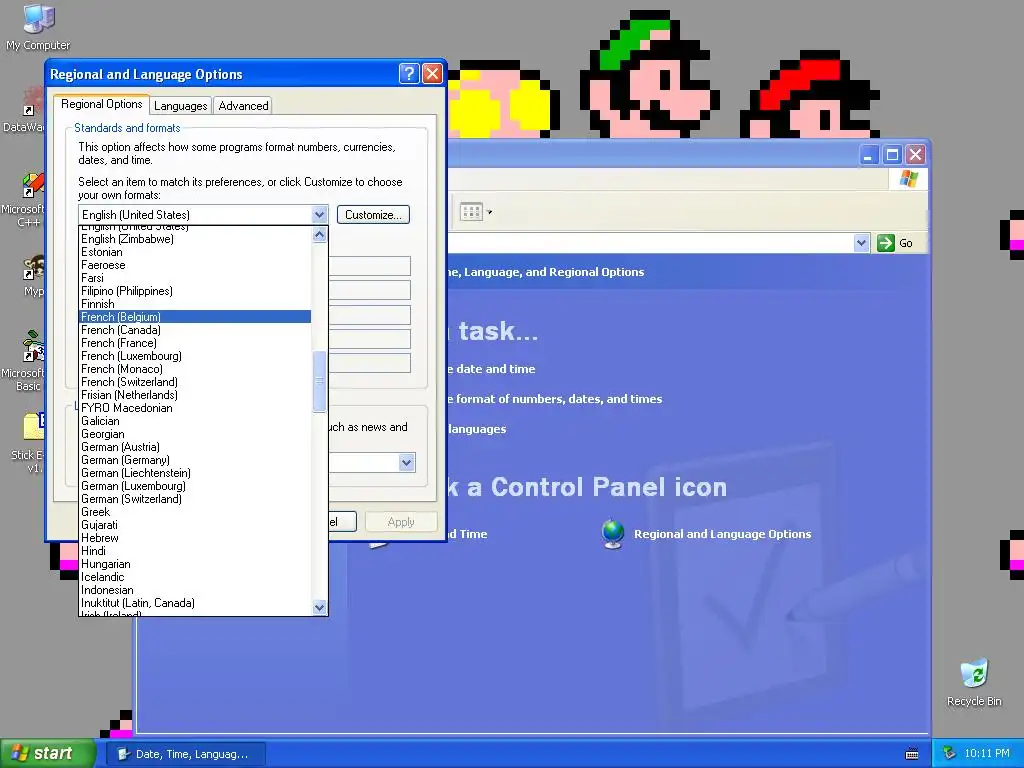The width and height of the screenshot is (1024, 768).
Task: Select German (Liechtenstein) from list
Action: click(x=195, y=473)
